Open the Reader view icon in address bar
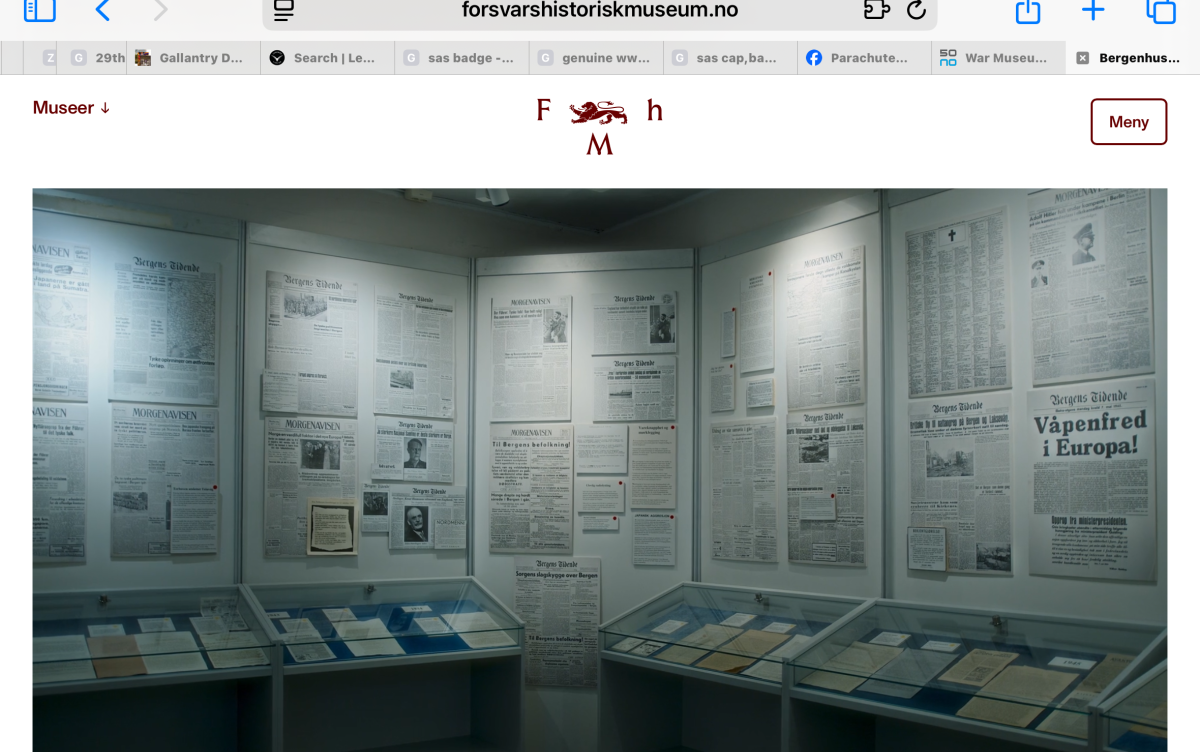The width and height of the screenshot is (1200, 752). 283,12
